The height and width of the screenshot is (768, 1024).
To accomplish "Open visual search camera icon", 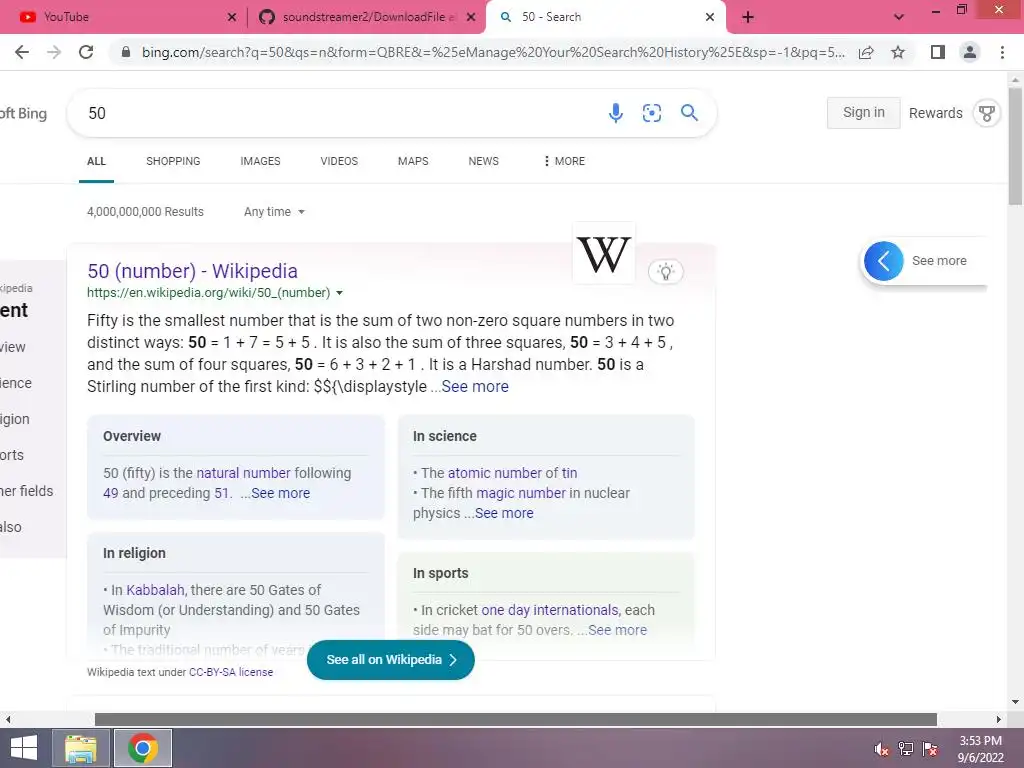I will 652,113.
